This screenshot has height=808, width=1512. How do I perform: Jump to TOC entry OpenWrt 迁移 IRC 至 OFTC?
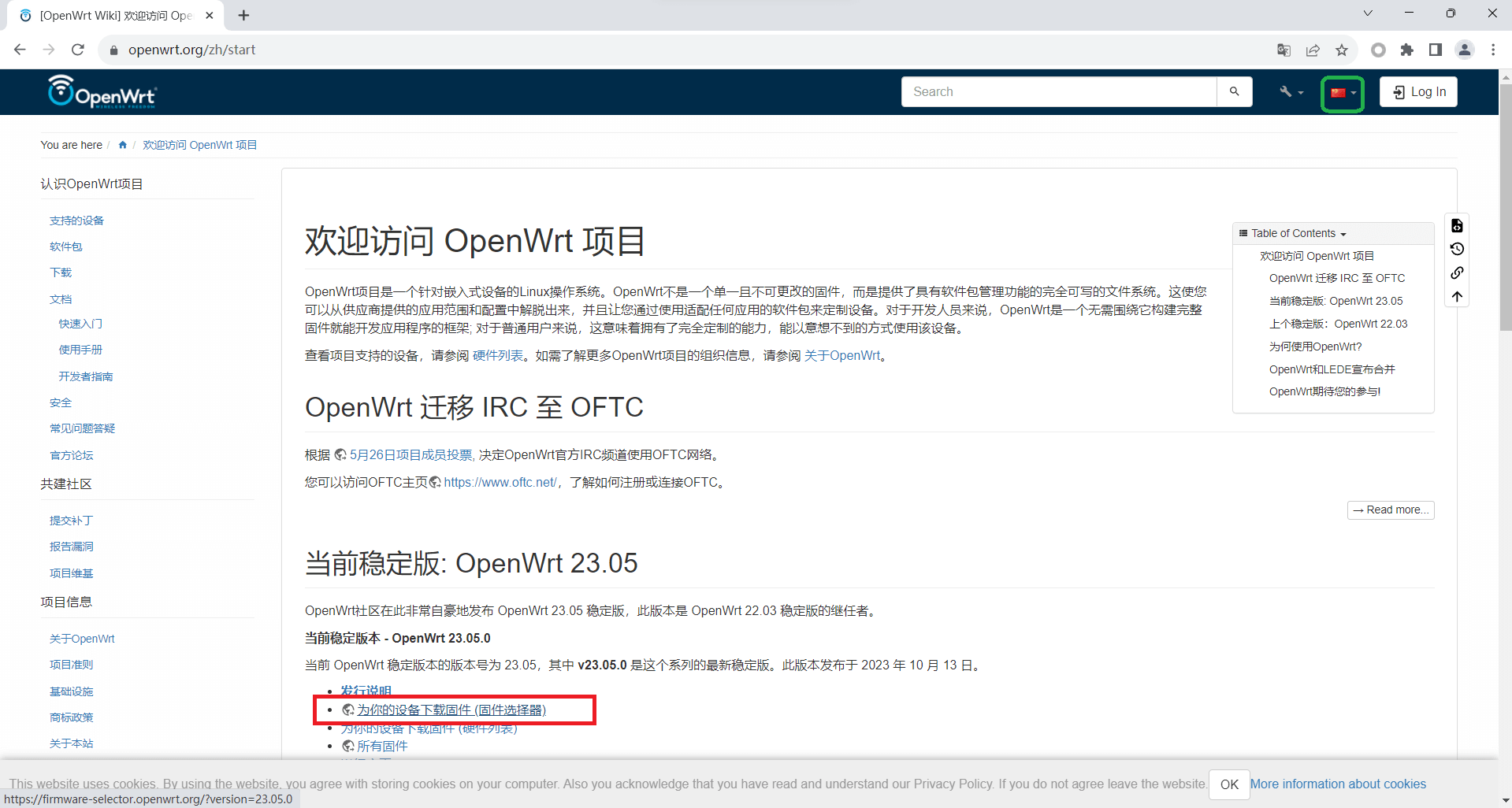click(1337, 278)
